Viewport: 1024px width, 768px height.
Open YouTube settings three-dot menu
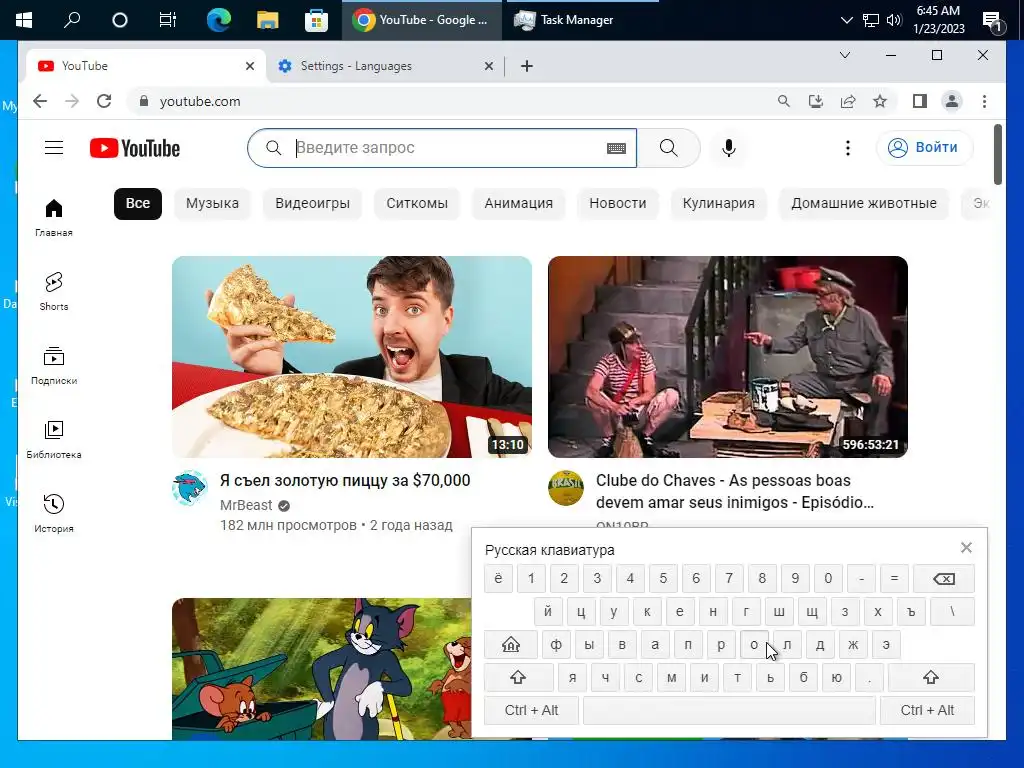coord(848,148)
